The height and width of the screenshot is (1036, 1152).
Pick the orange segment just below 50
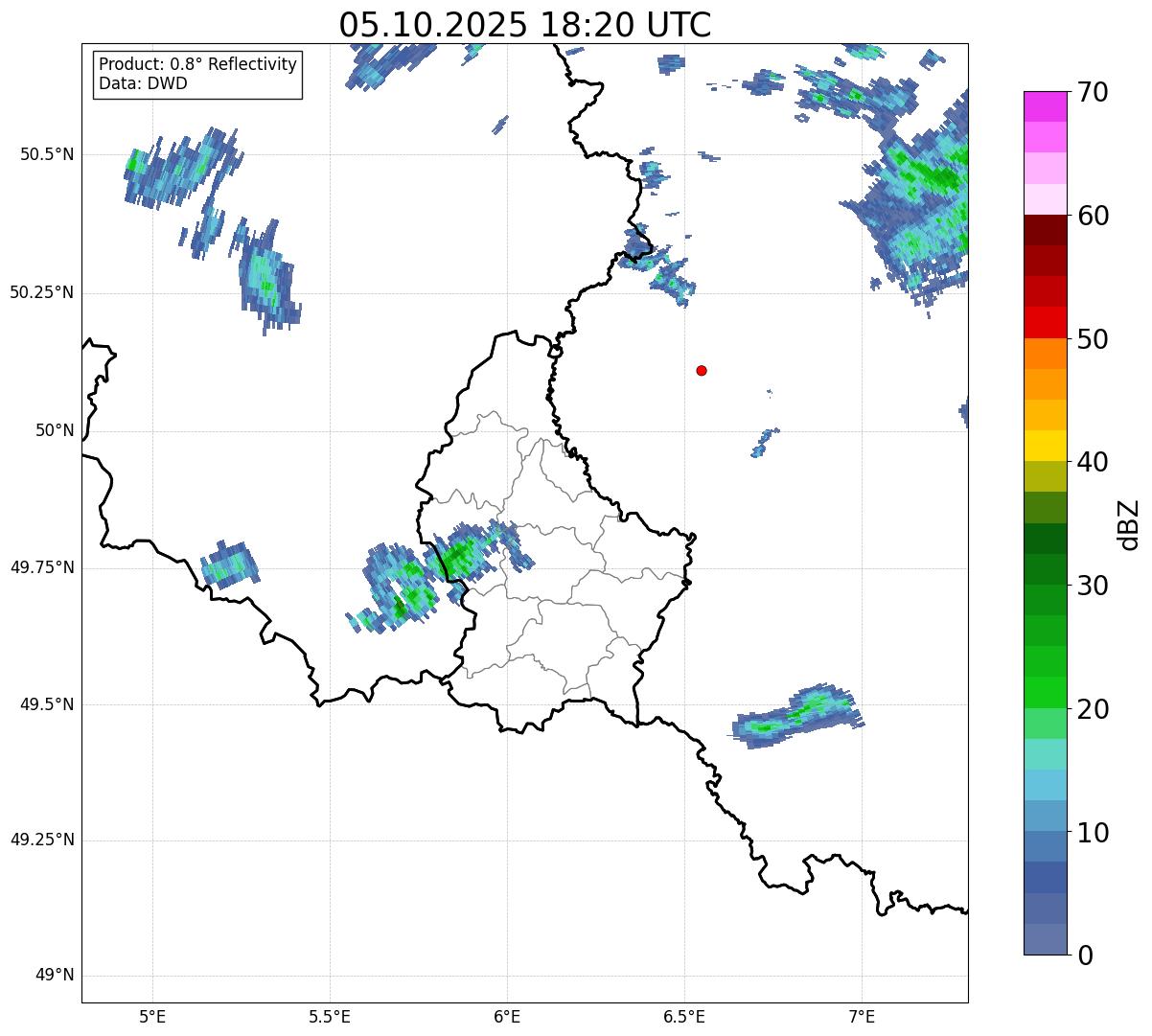(x=1045, y=354)
